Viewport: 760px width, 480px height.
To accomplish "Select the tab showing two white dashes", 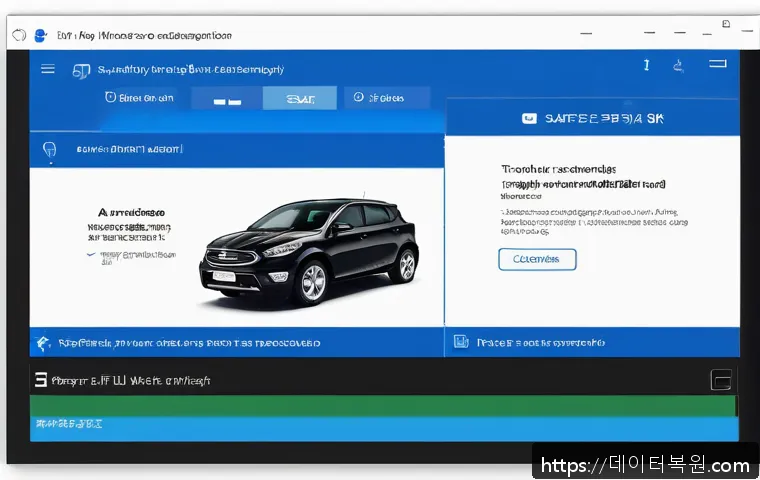I will (x=227, y=99).
